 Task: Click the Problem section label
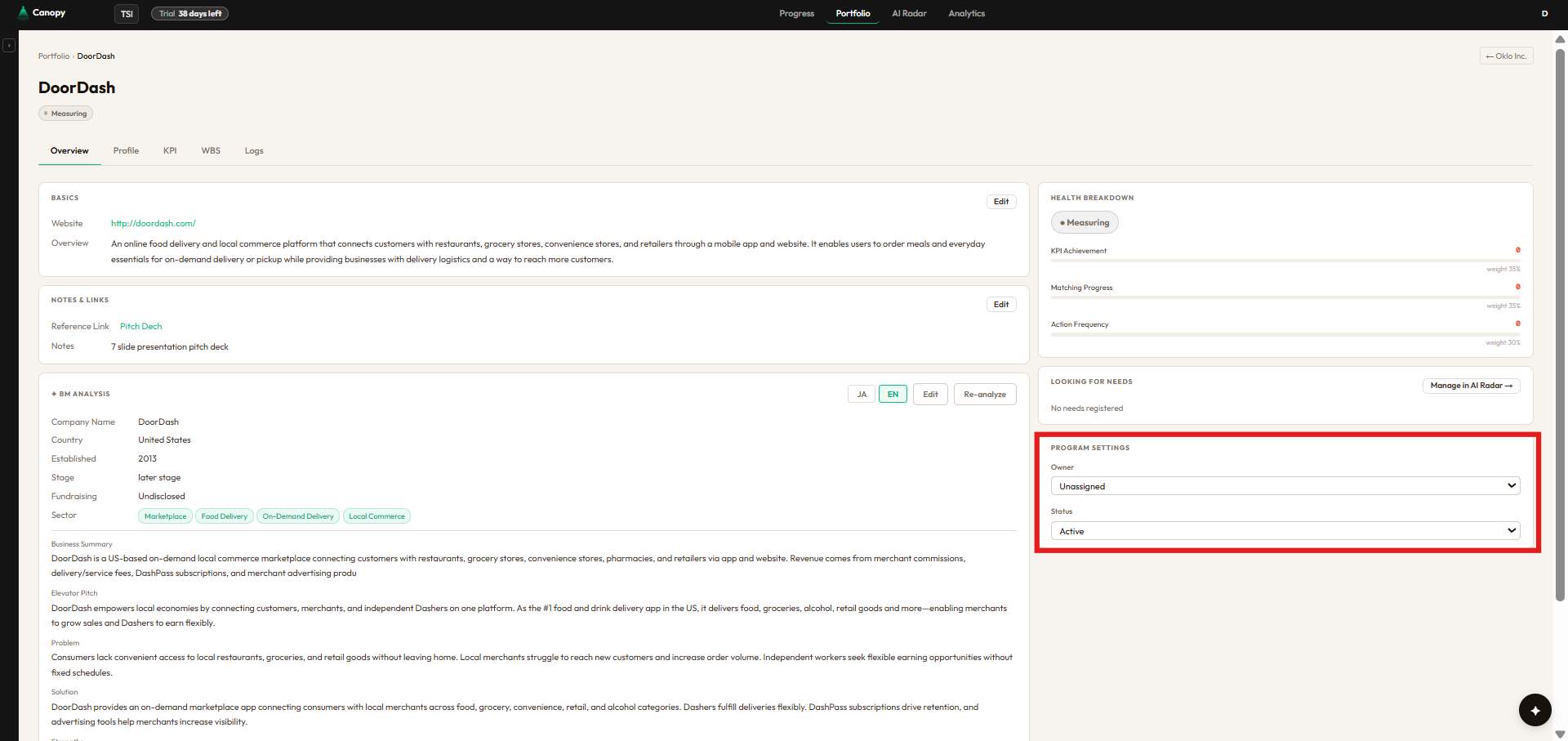coord(65,643)
